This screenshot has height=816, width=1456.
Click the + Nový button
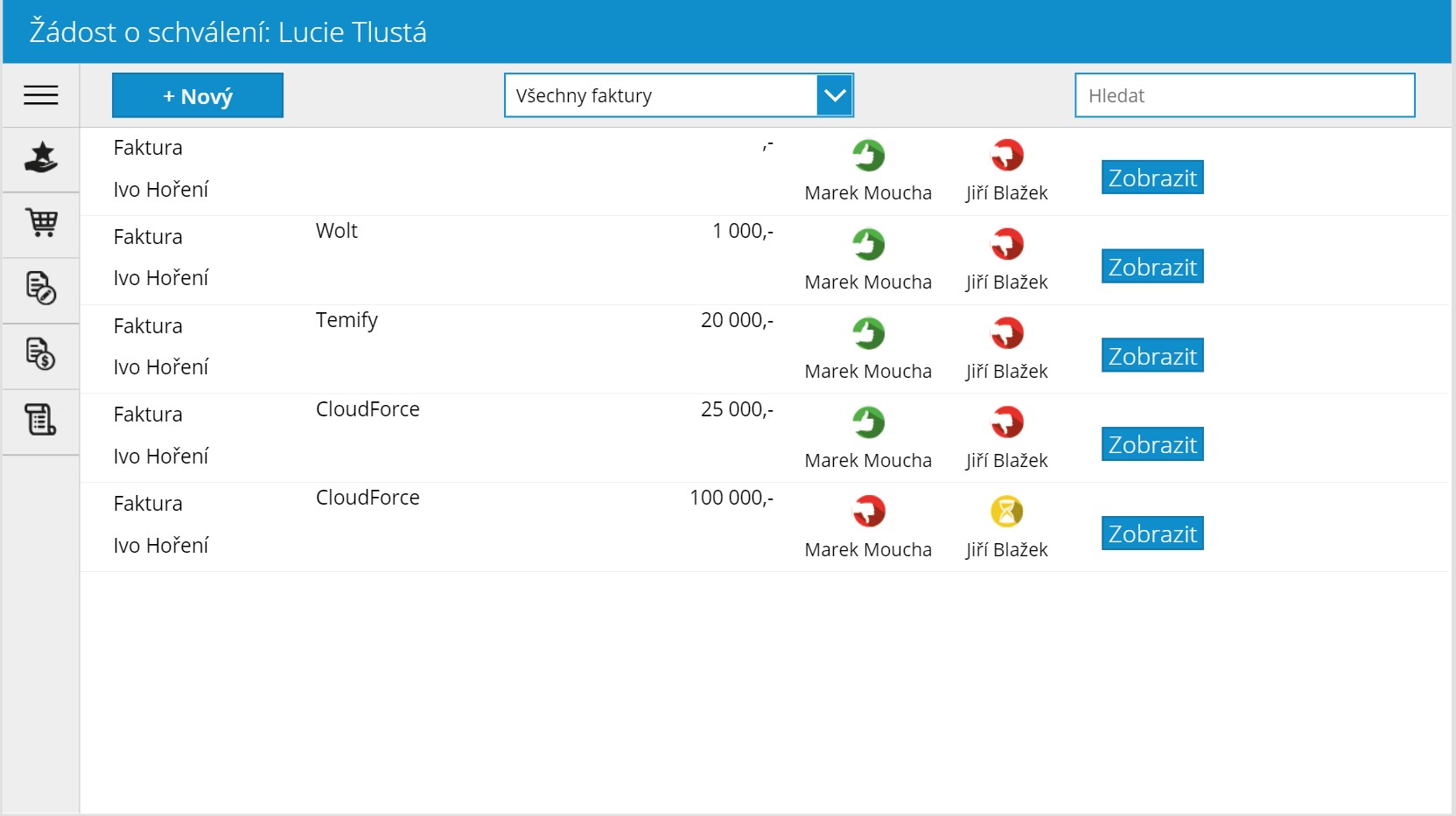(198, 95)
